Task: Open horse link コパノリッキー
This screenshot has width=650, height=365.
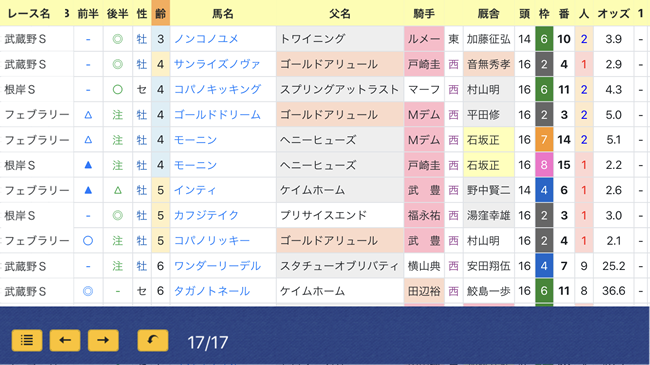Action: 212,241
